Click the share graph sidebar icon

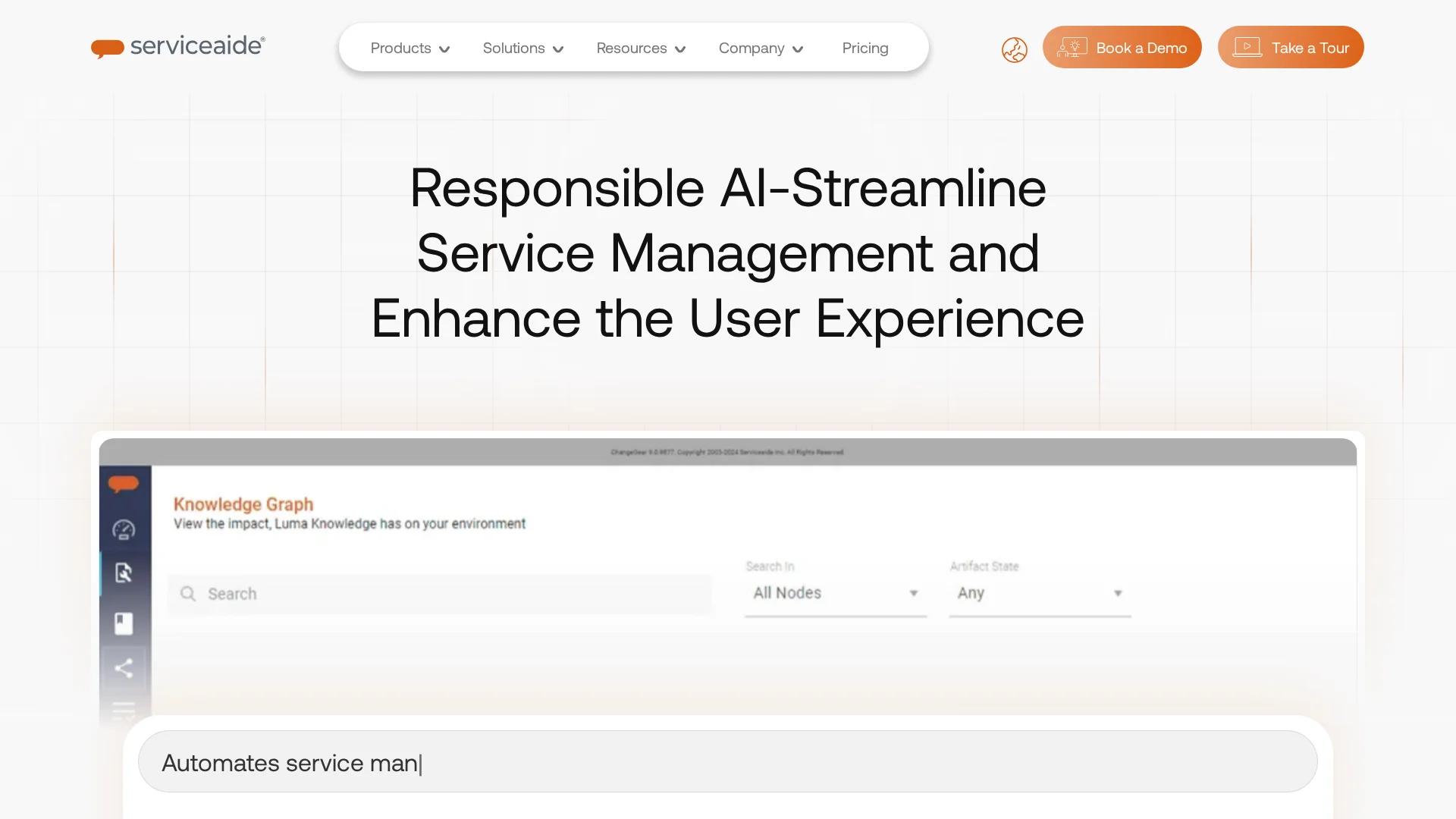tap(124, 668)
